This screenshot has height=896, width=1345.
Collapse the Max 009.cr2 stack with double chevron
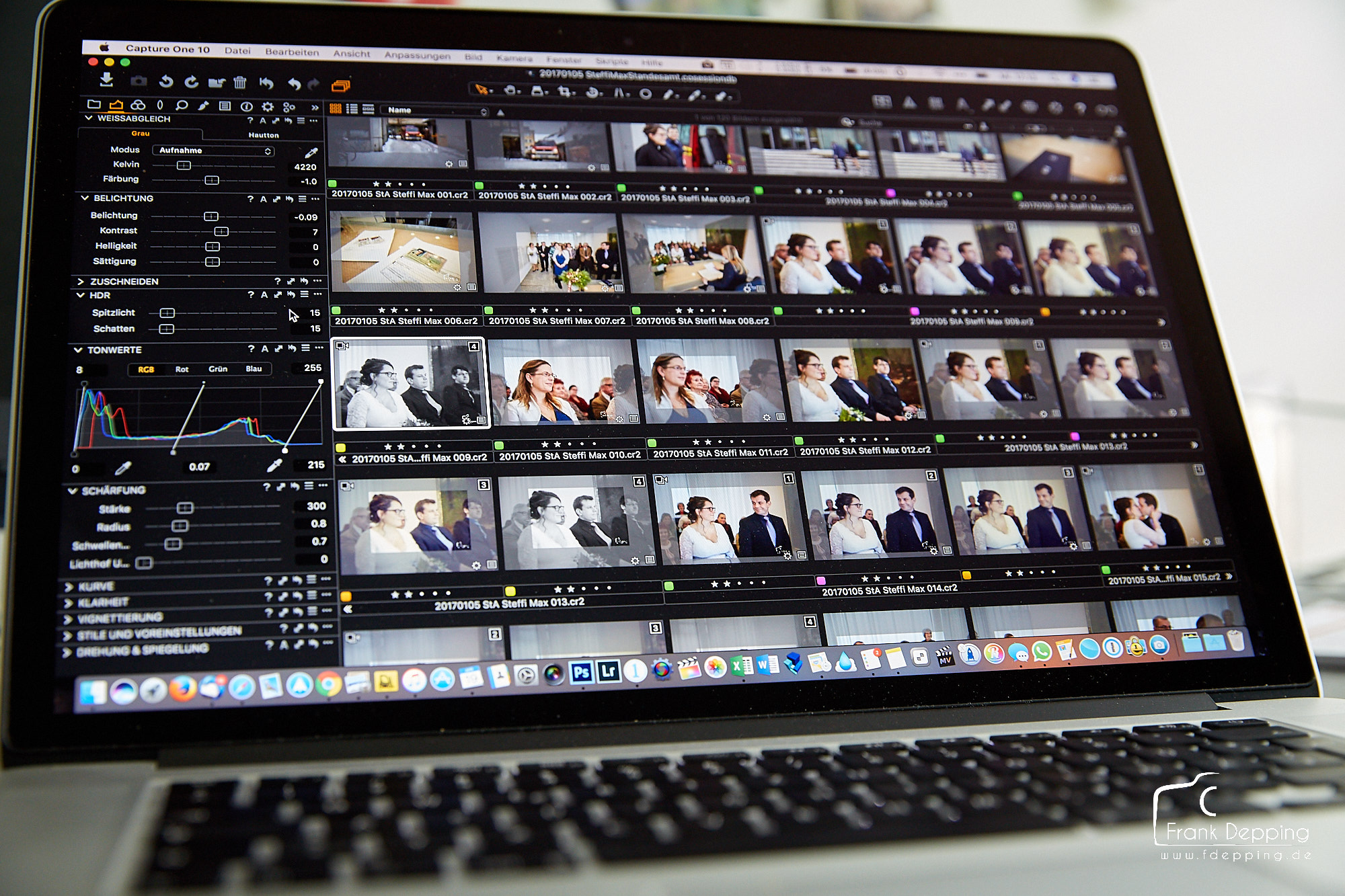[342, 460]
